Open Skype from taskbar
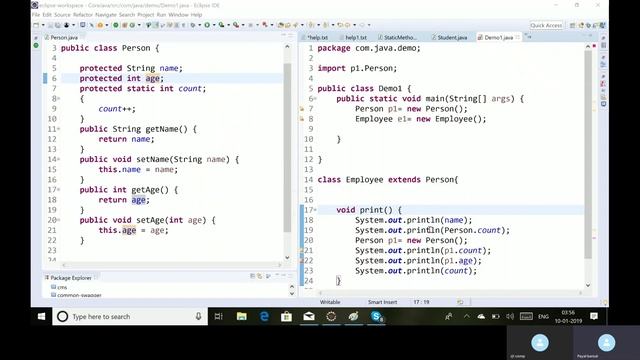 coord(376,316)
